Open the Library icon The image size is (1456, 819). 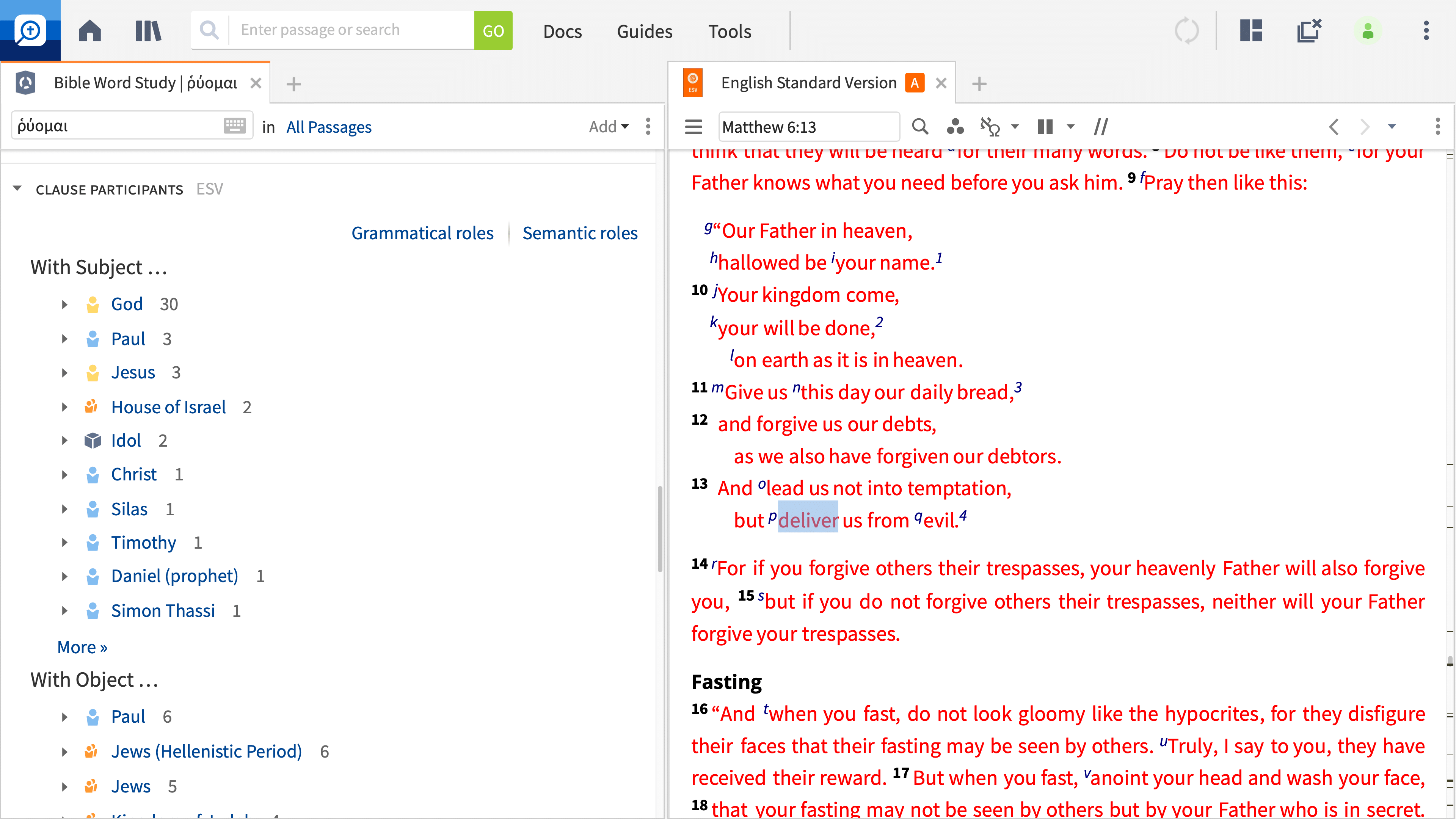(148, 30)
